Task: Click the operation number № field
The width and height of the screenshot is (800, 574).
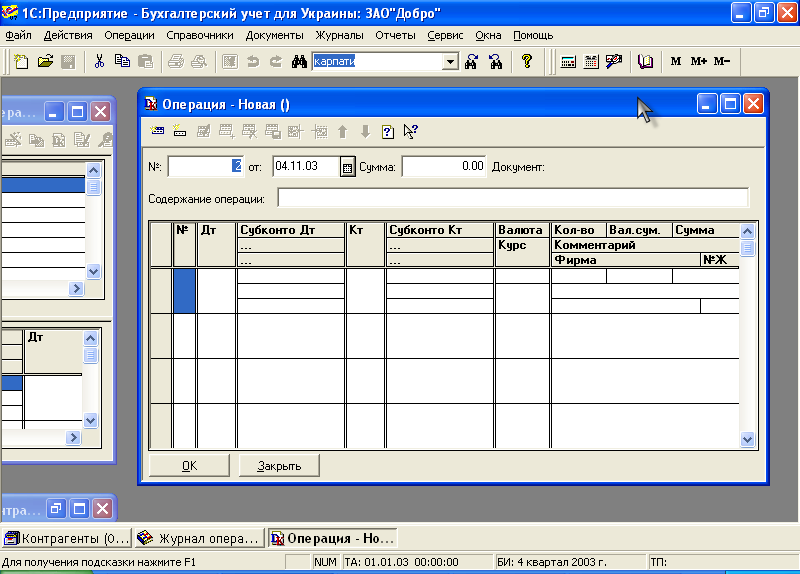Action: pos(206,166)
